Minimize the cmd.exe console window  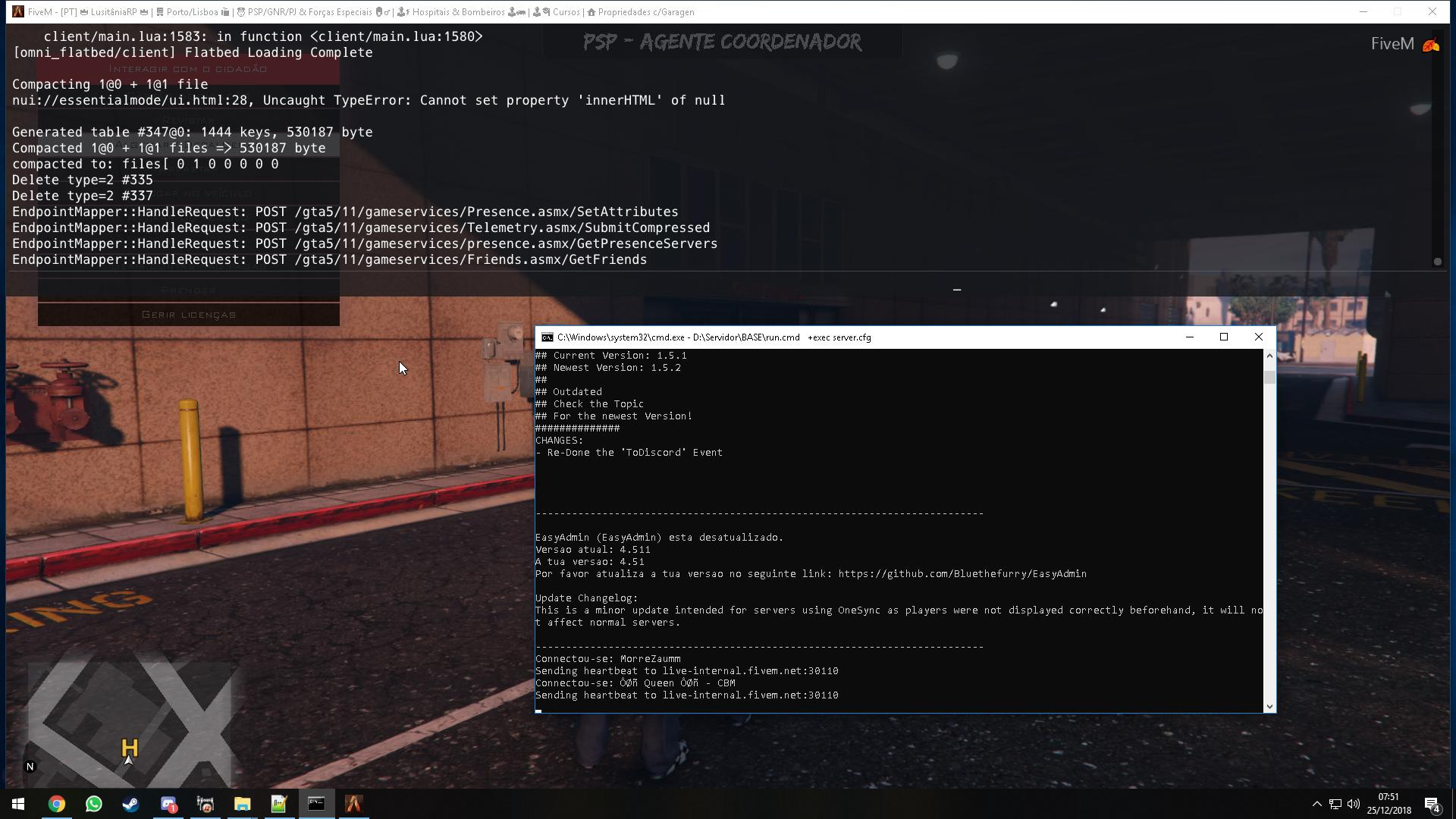coord(1189,337)
